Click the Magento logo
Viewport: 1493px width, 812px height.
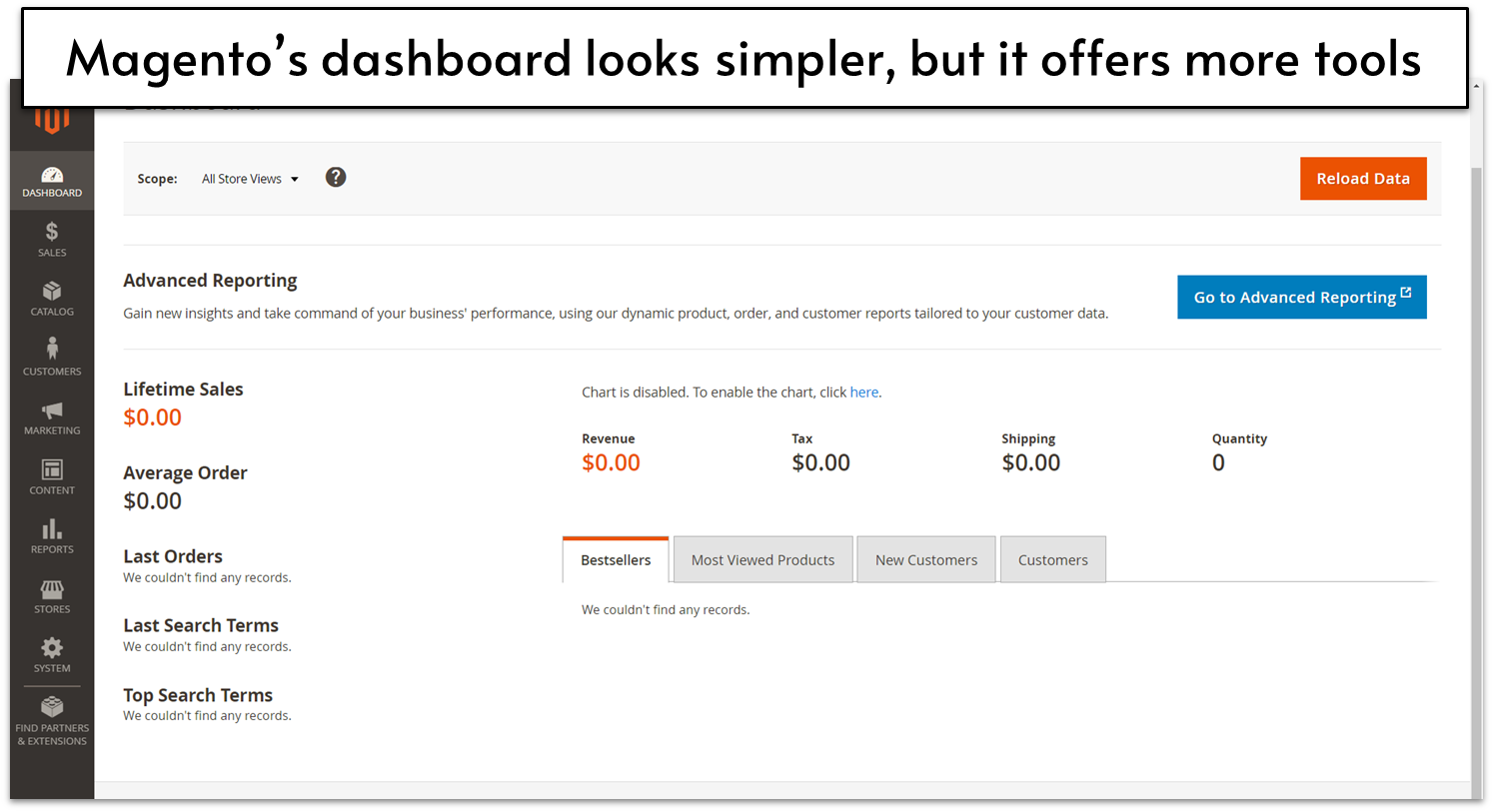coord(52,118)
